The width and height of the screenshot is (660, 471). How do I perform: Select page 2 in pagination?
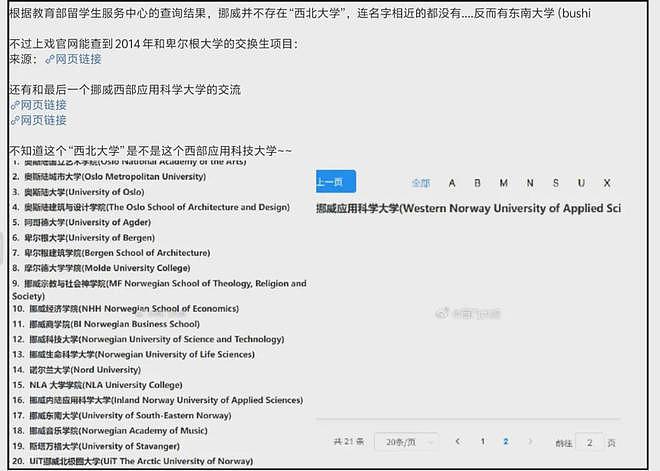(506, 442)
